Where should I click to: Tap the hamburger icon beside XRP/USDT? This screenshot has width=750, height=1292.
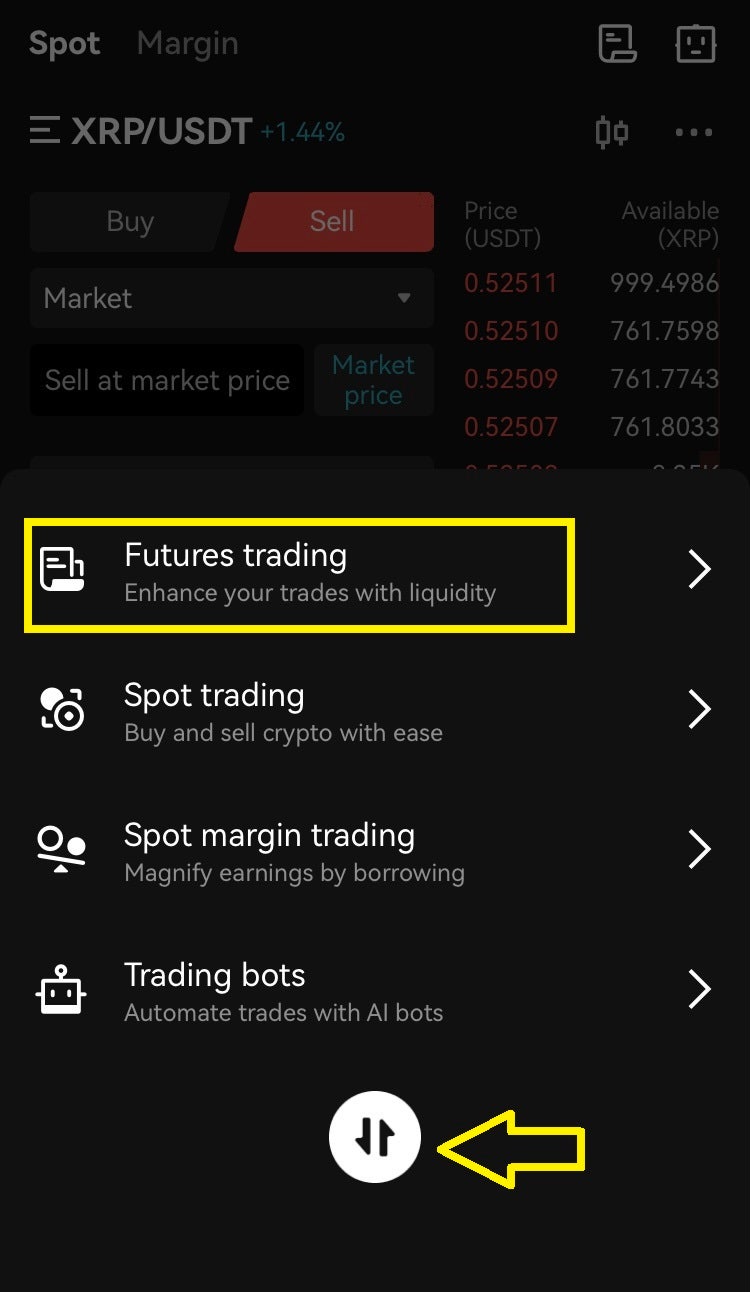tap(45, 131)
